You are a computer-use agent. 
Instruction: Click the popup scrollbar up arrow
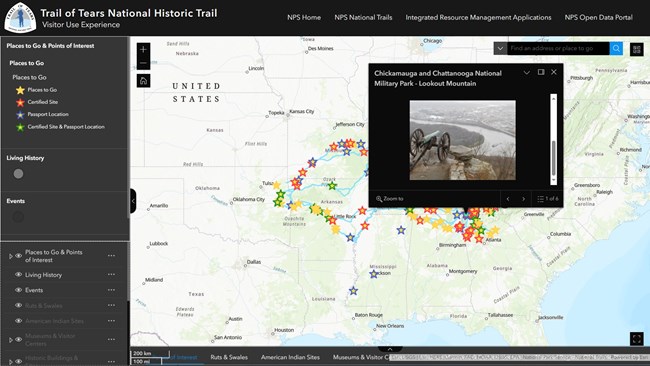(553, 98)
